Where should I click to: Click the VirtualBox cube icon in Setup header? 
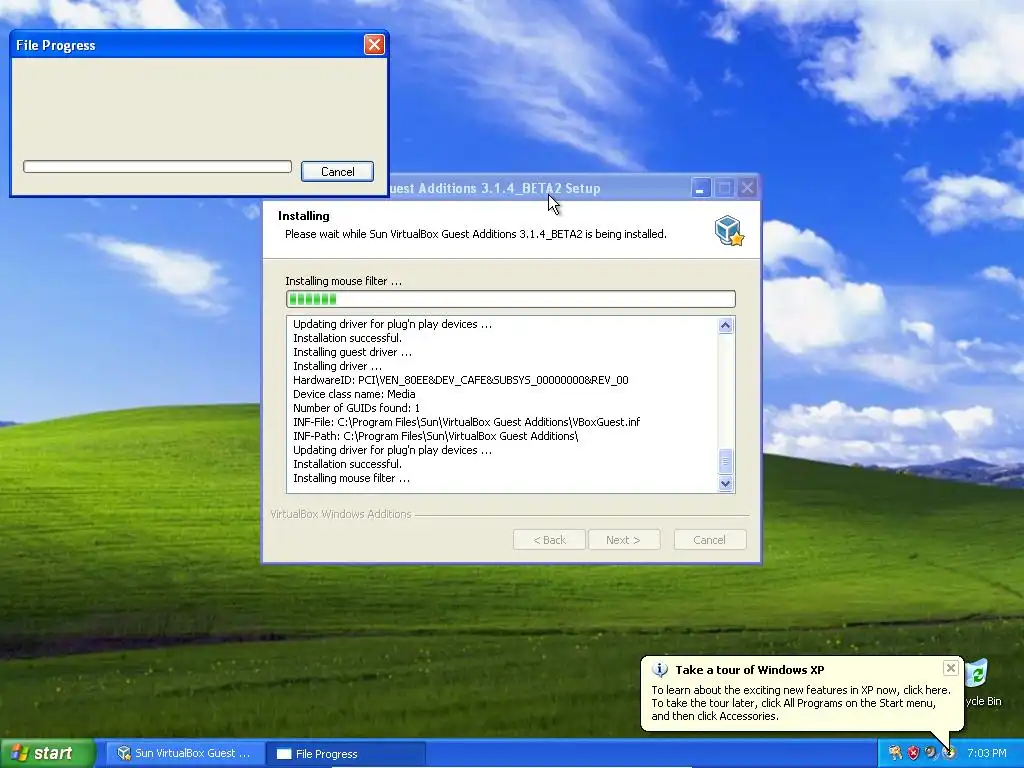tap(728, 231)
